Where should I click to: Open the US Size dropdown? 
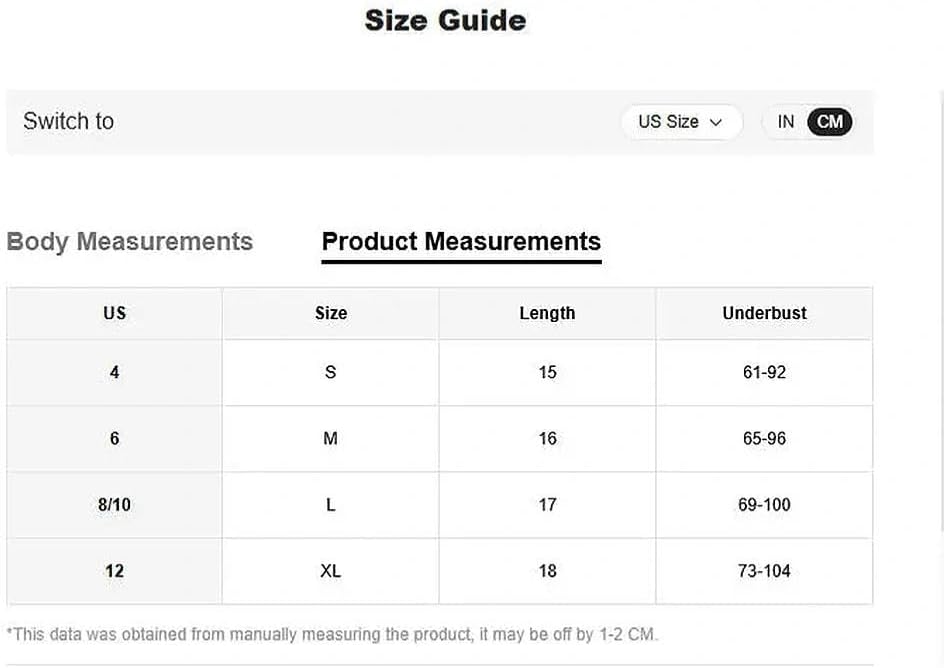point(682,122)
